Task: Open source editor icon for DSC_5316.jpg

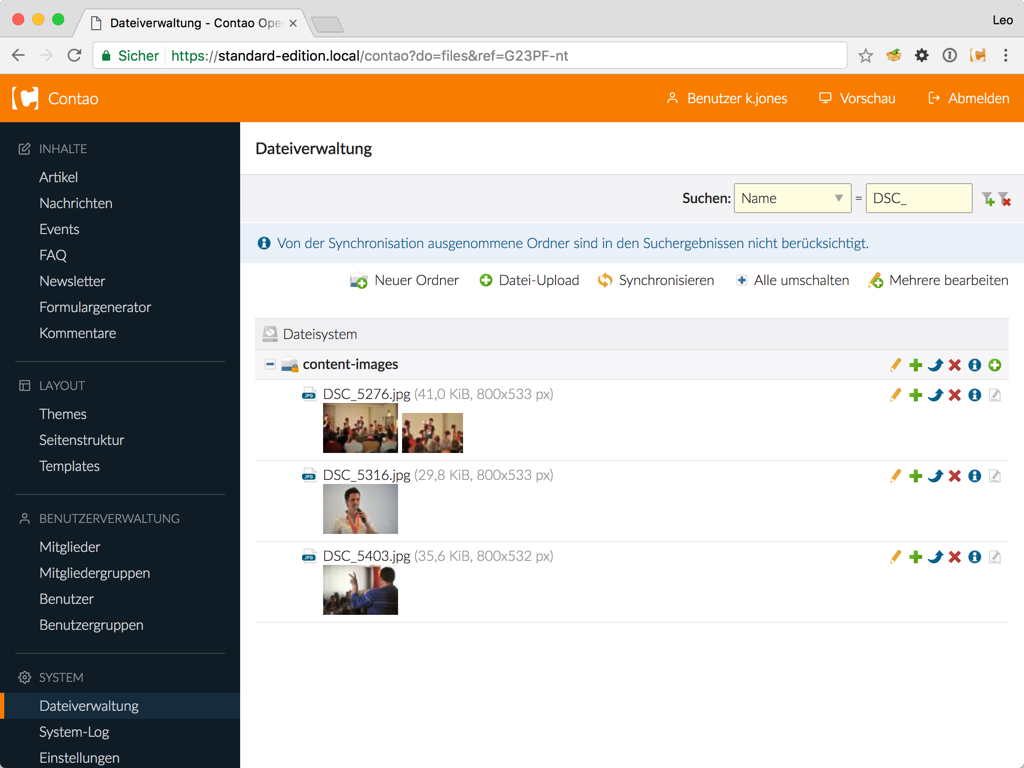Action: click(x=995, y=476)
